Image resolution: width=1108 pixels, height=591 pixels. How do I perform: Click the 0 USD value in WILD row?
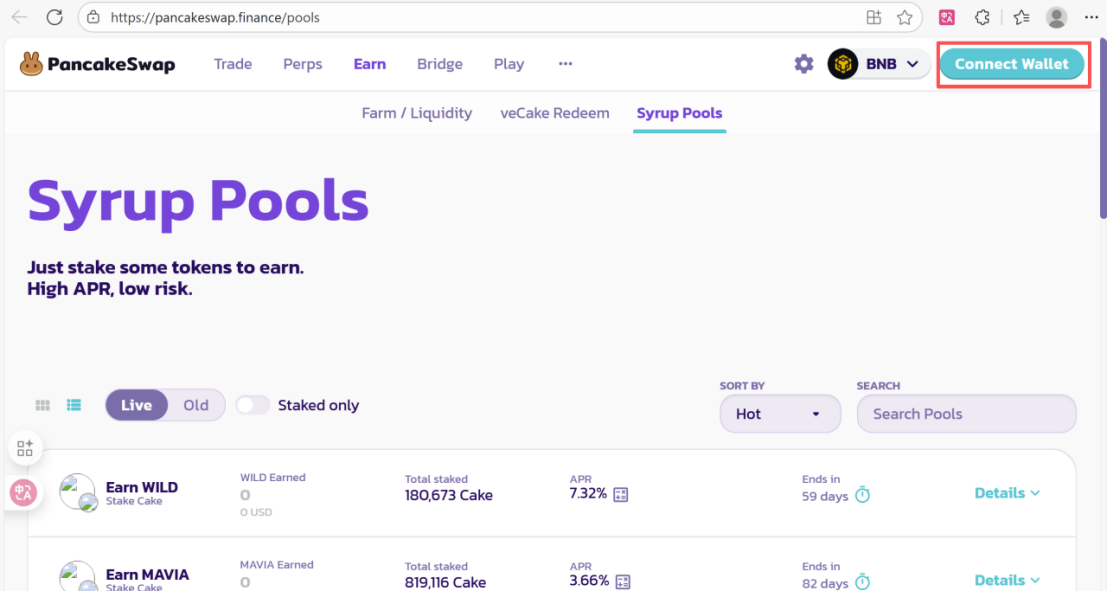256,512
